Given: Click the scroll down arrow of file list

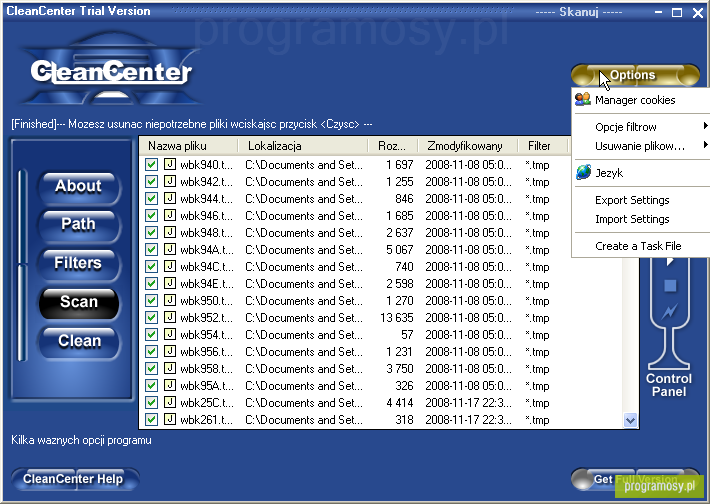Looking at the screenshot, I should pyautogui.click(x=630, y=420).
